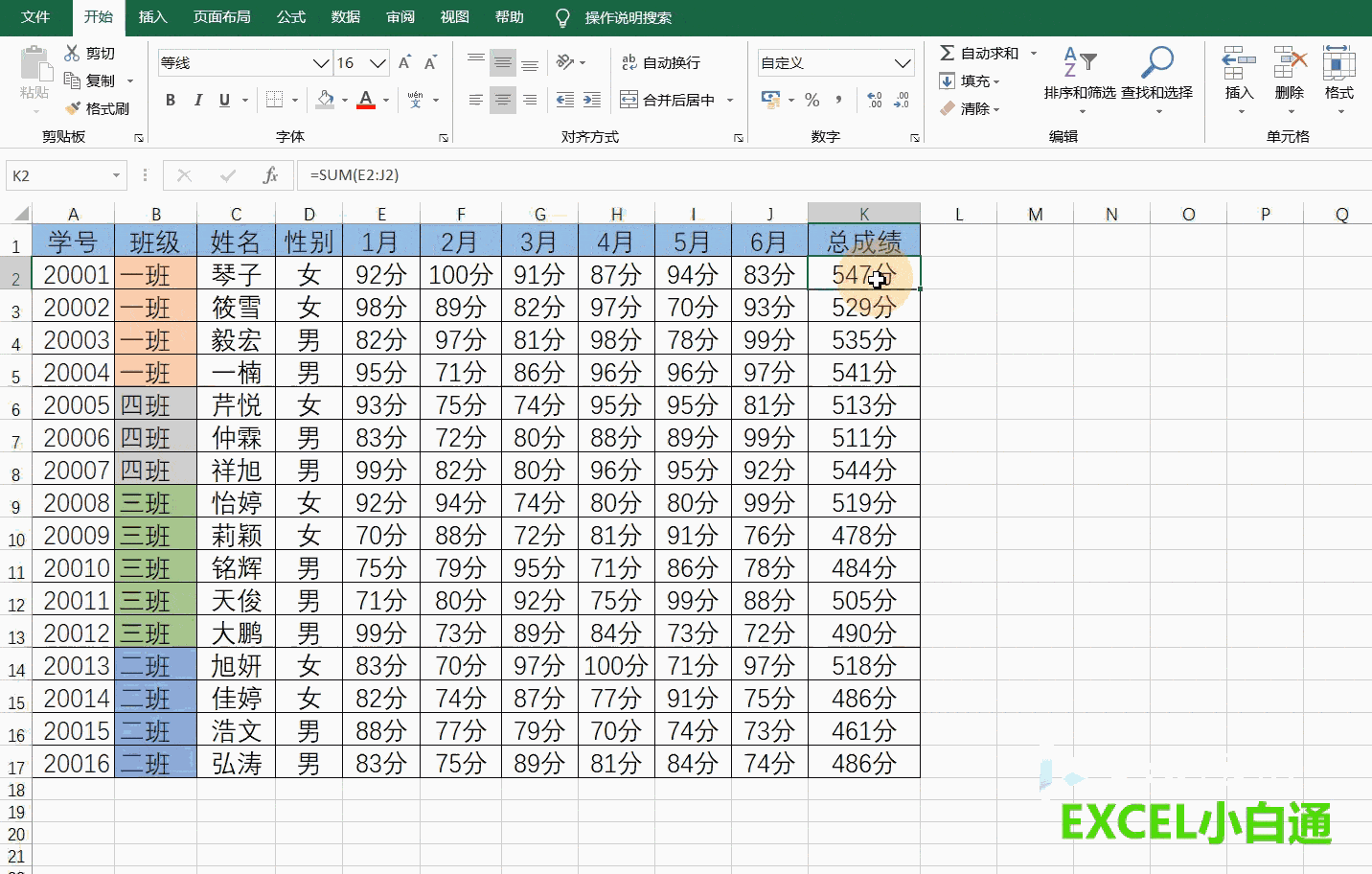Align text to vertical middle
The image size is (1372, 874).
(x=502, y=62)
